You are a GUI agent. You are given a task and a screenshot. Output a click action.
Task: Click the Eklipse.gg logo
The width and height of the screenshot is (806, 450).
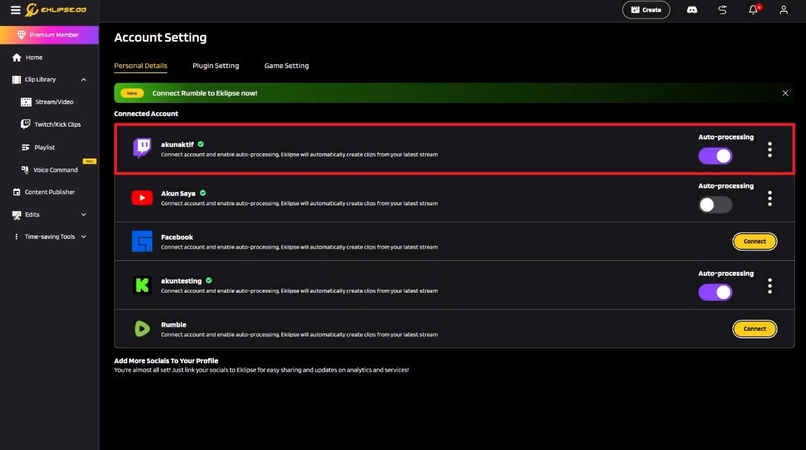click(x=57, y=10)
